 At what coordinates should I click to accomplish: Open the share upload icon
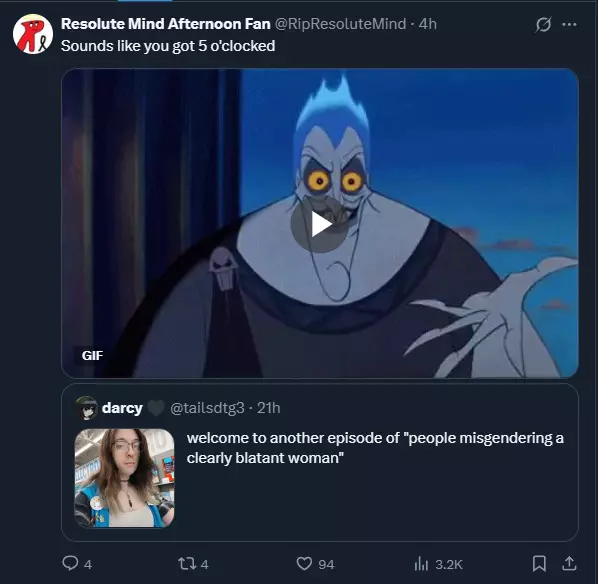569,563
